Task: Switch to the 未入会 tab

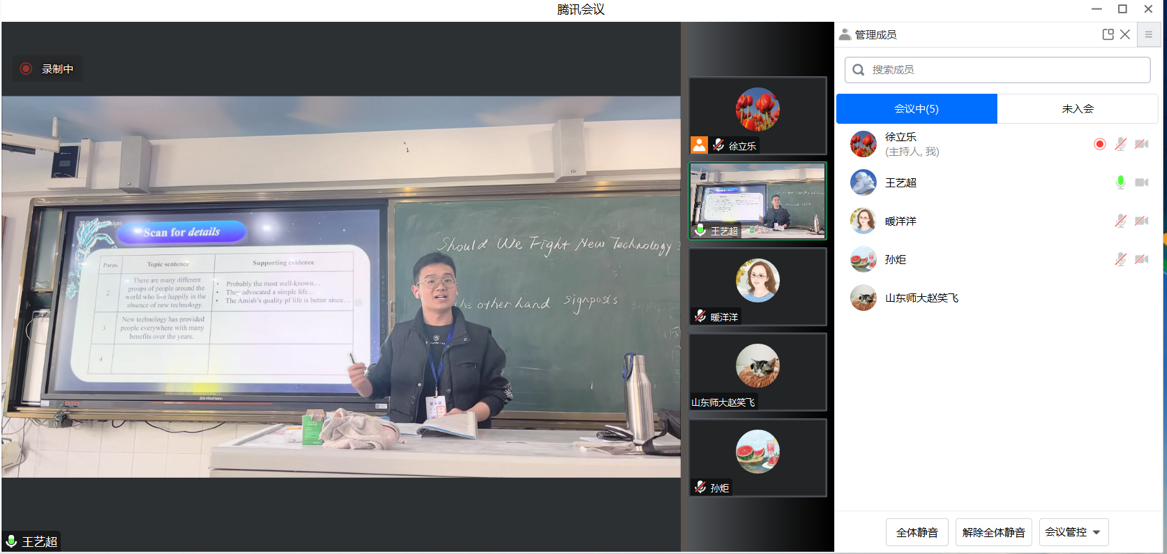Action: click(x=1077, y=109)
